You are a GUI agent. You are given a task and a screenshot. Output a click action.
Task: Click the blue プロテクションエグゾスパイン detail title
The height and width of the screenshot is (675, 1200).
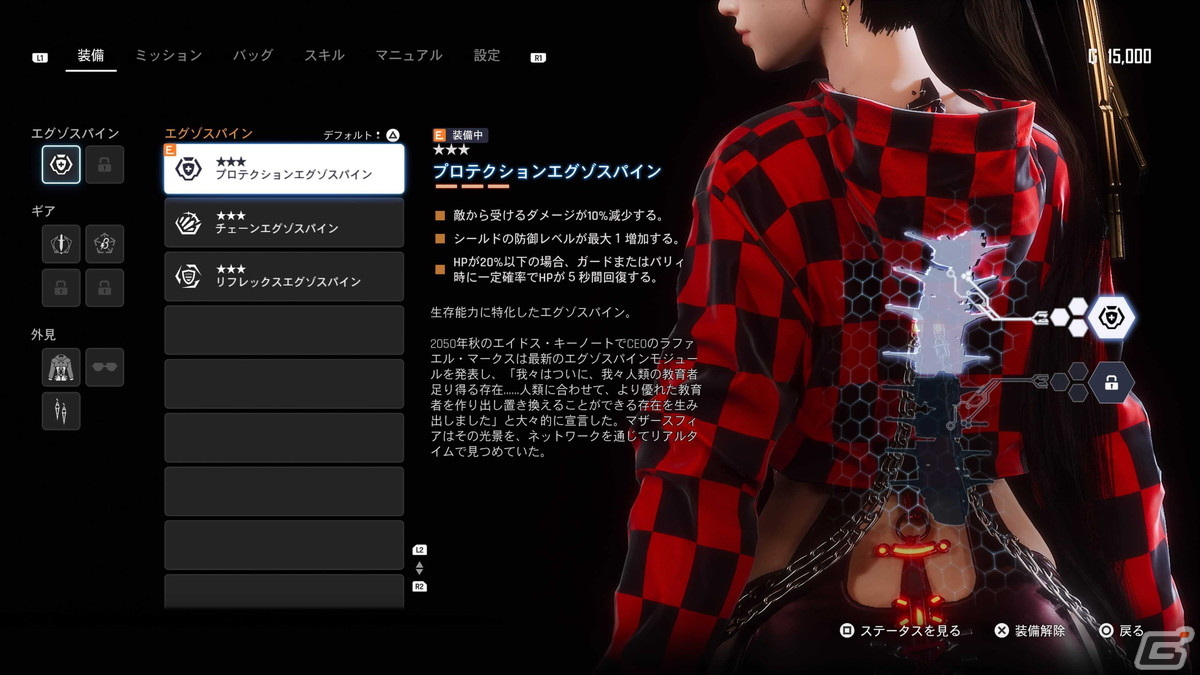[x=547, y=171]
